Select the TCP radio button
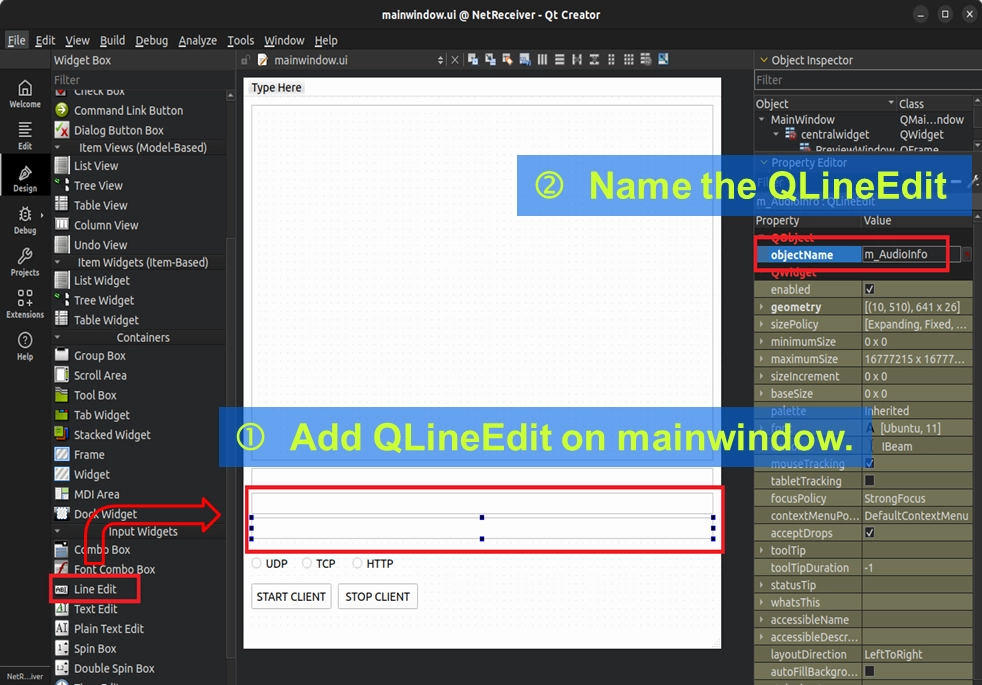The width and height of the screenshot is (982, 685). pos(318,564)
